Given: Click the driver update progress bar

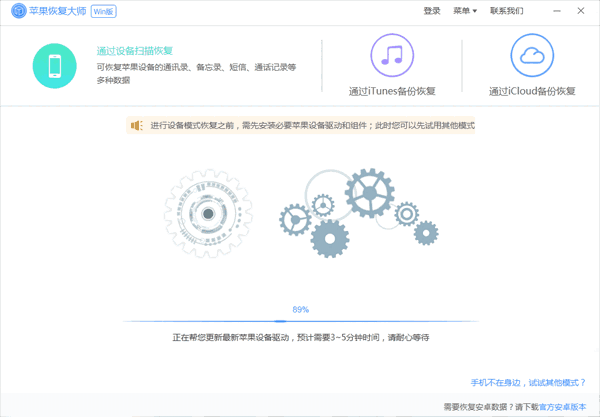Looking at the screenshot, I should point(300,321).
